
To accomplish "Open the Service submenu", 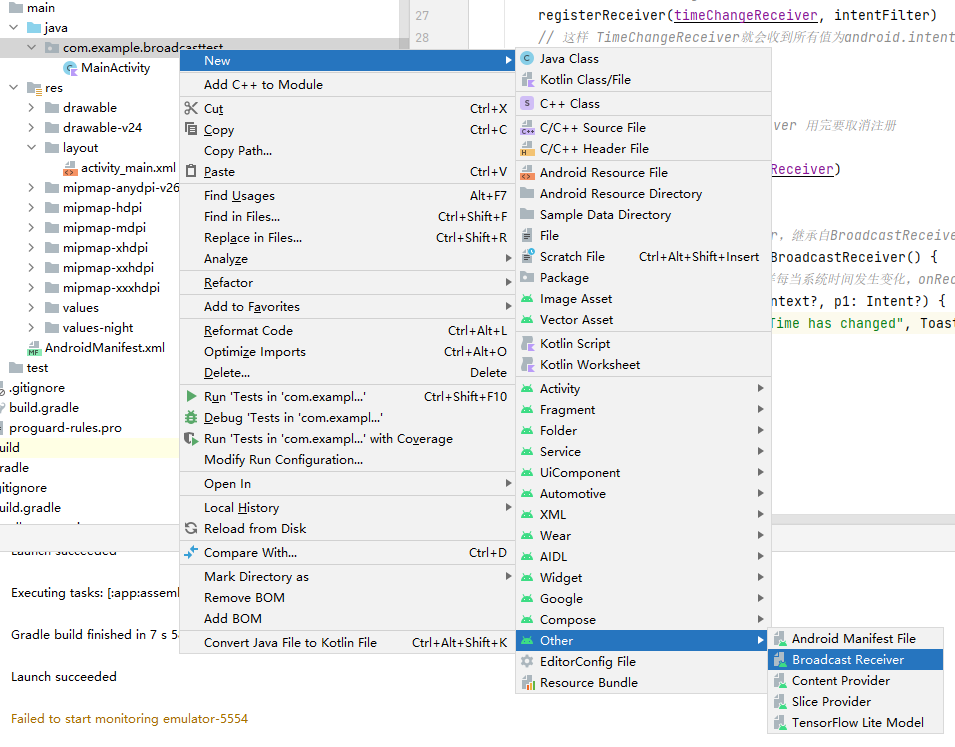I will tap(643, 451).
